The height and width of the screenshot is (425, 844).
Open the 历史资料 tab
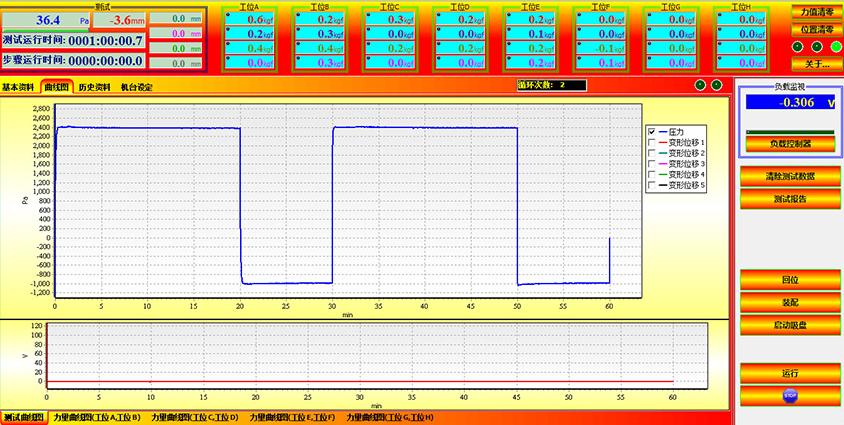[x=95, y=88]
